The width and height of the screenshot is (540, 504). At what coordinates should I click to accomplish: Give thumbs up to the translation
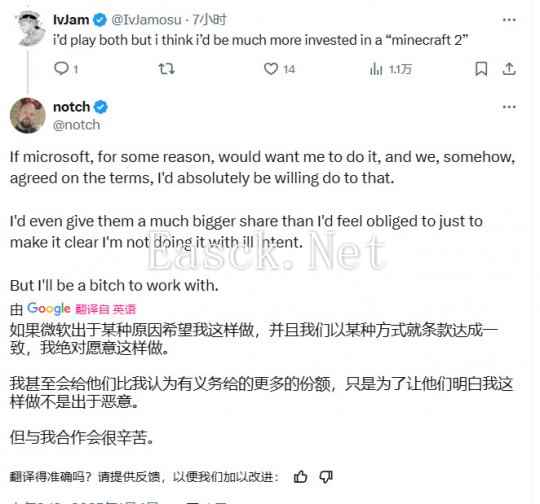click(300, 477)
